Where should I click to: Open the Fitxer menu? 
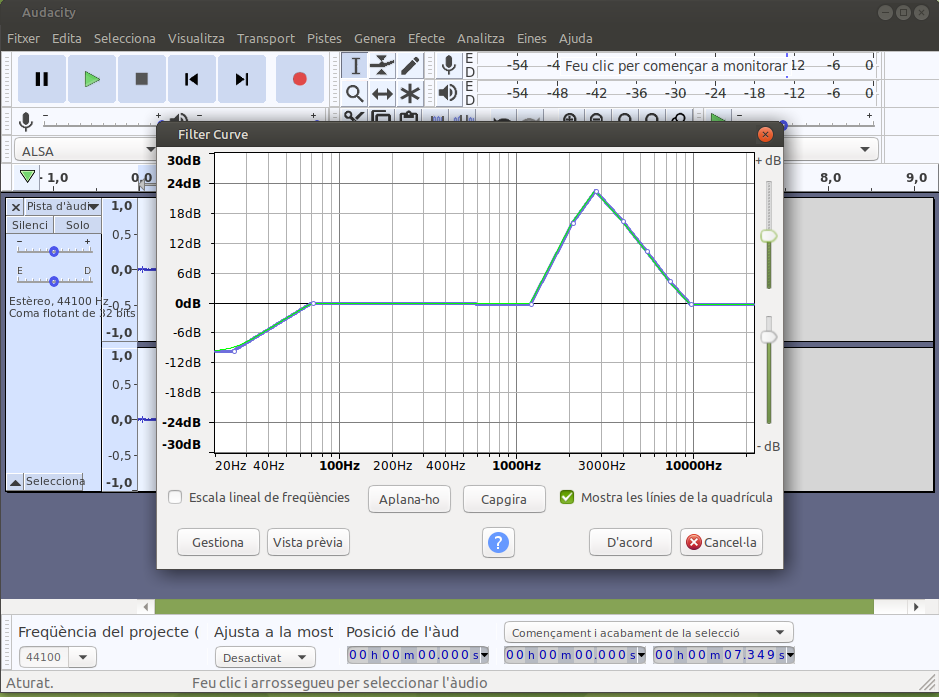23,38
